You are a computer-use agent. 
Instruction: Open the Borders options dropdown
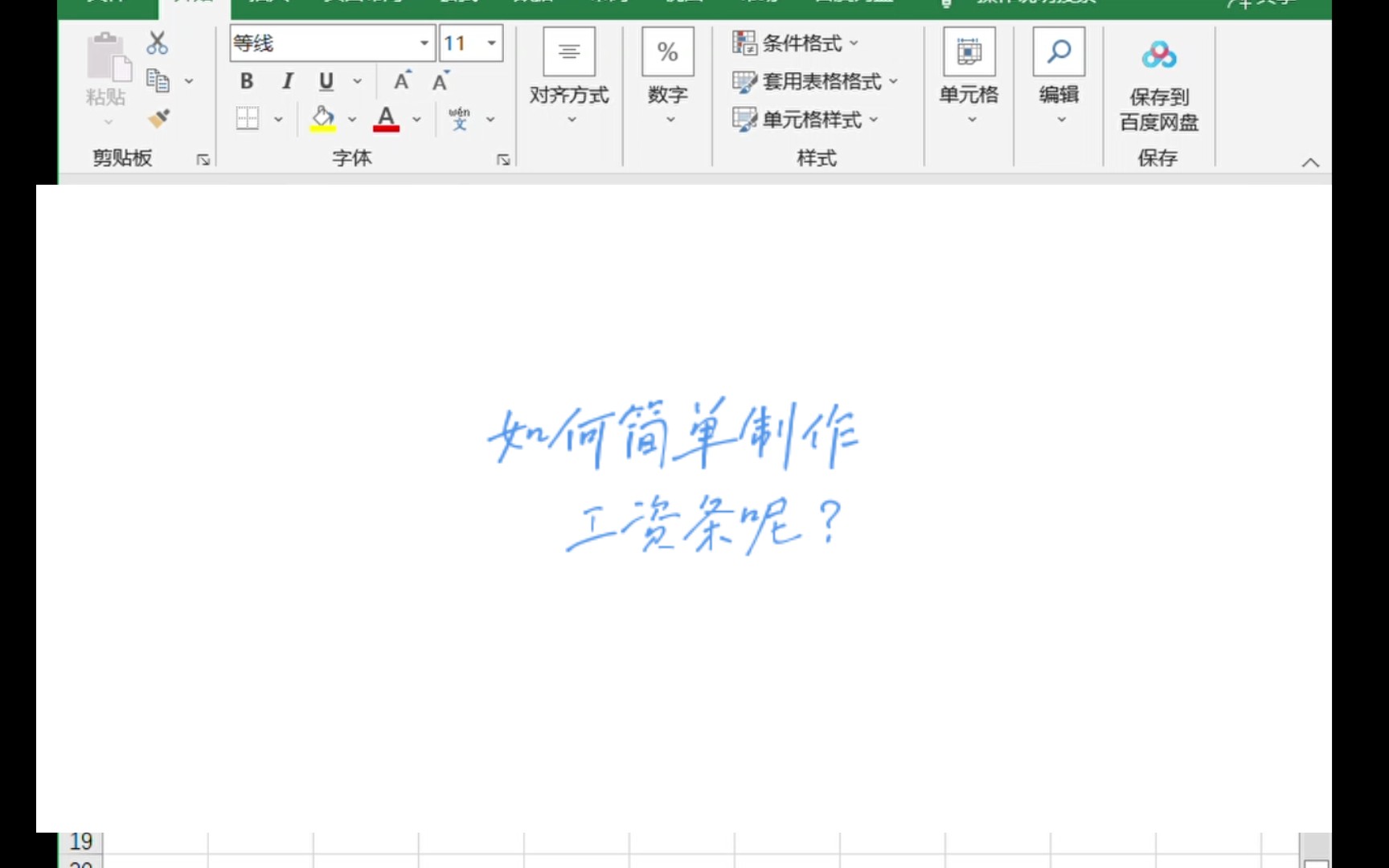[278, 120]
